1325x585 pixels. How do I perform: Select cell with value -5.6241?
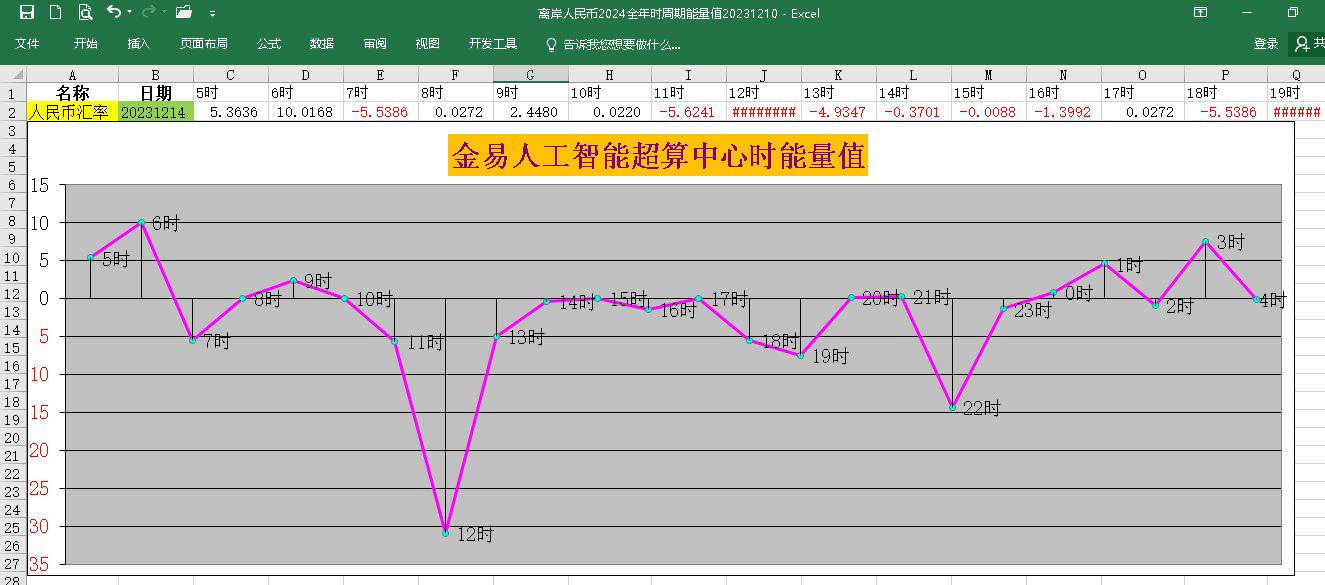pyautogui.click(x=689, y=112)
